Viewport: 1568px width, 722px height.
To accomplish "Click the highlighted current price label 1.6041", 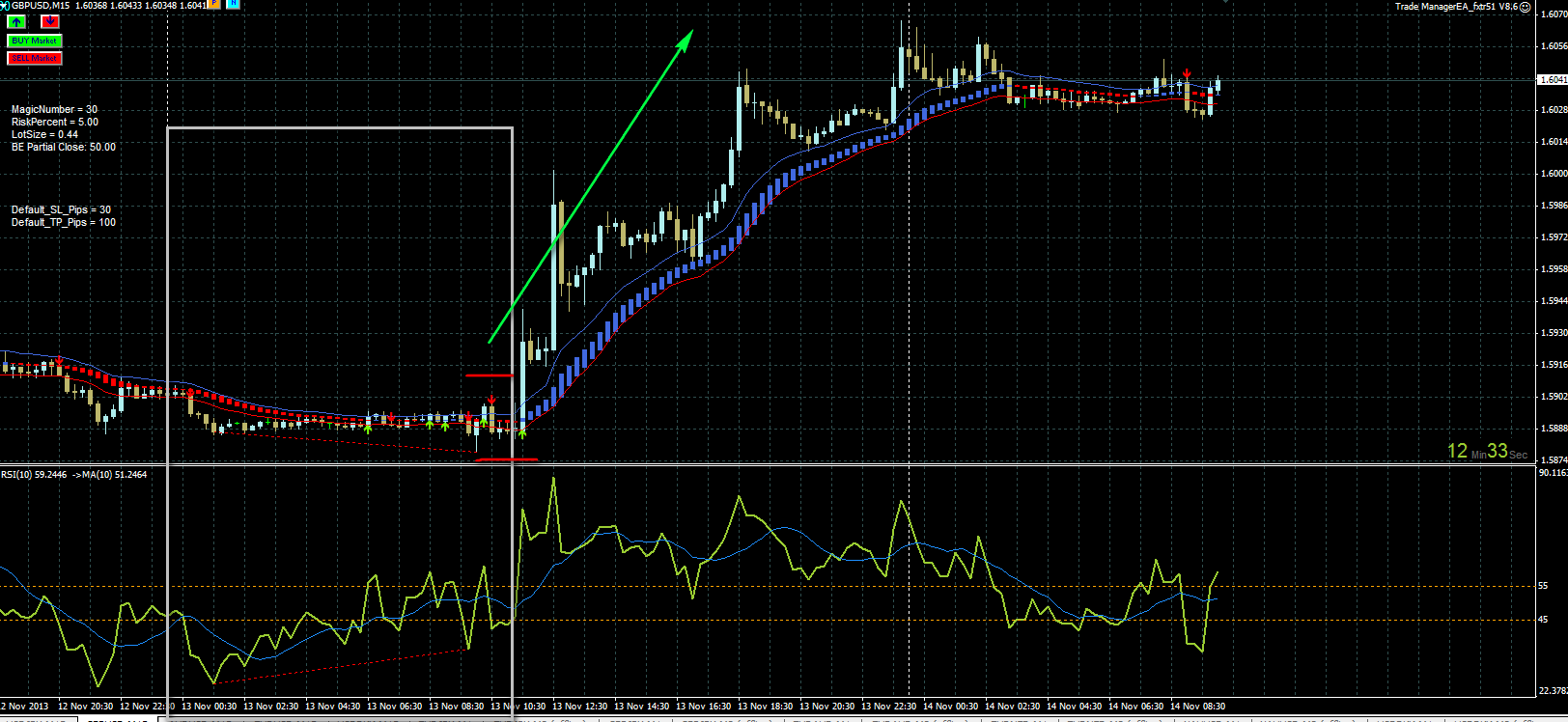I will pyautogui.click(x=1552, y=79).
